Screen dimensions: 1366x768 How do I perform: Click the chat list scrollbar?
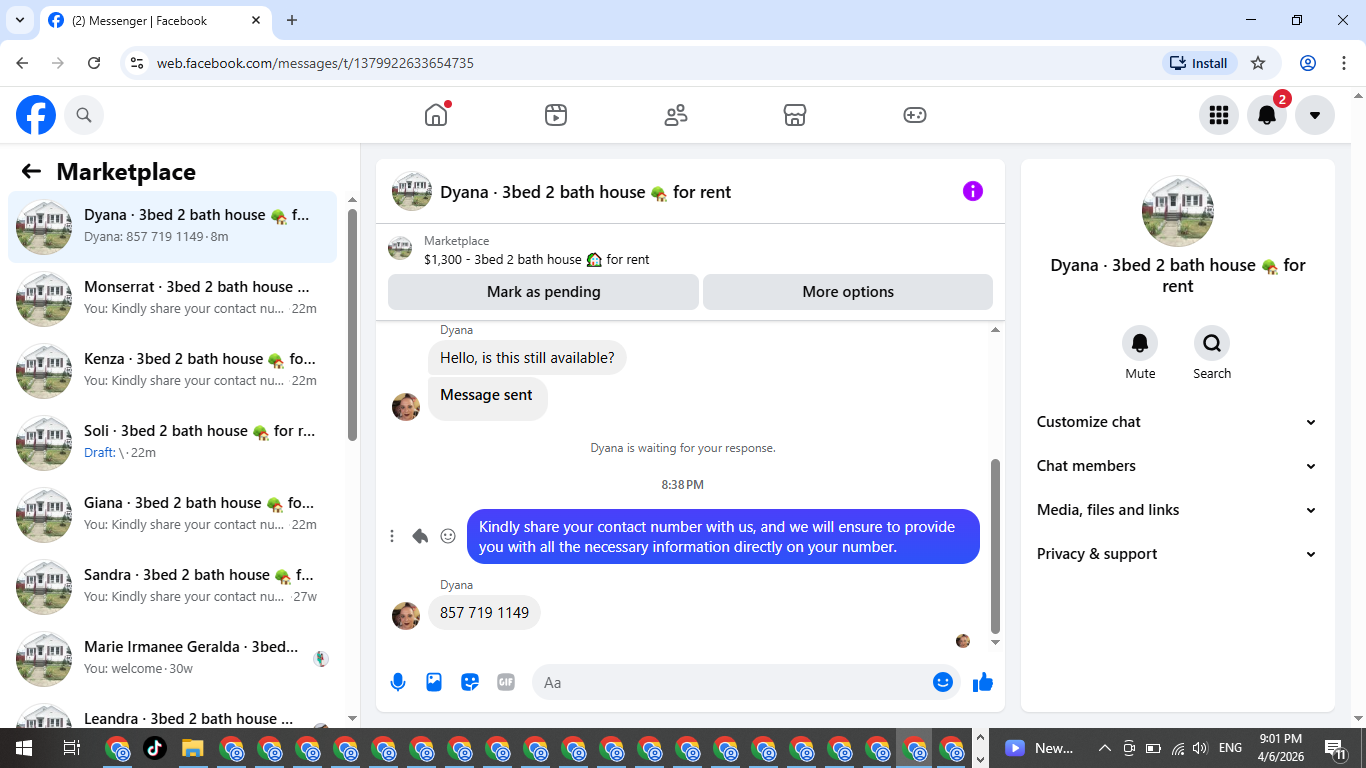coord(352,325)
